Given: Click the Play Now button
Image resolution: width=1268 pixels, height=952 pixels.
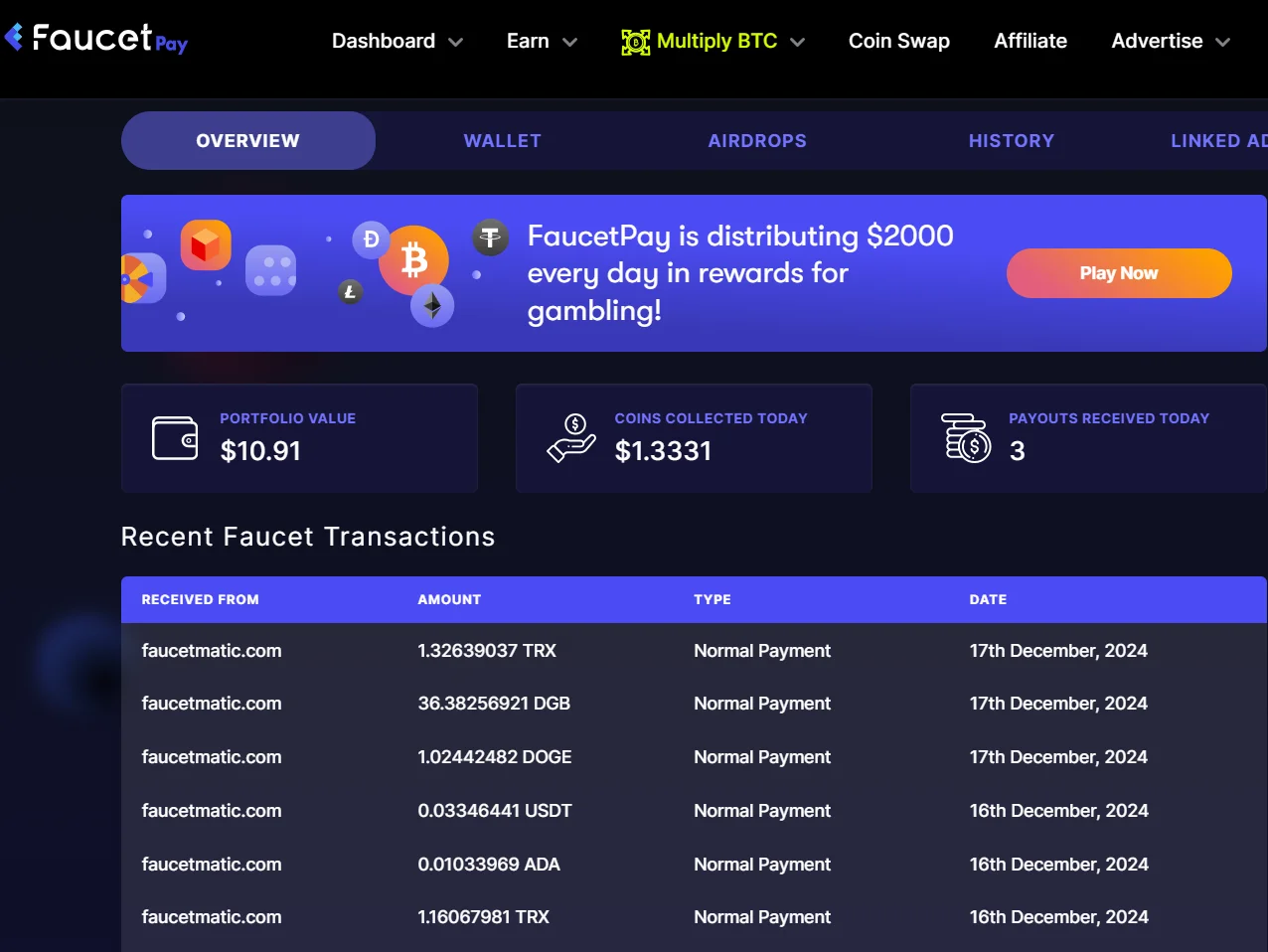Looking at the screenshot, I should pos(1119,273).
